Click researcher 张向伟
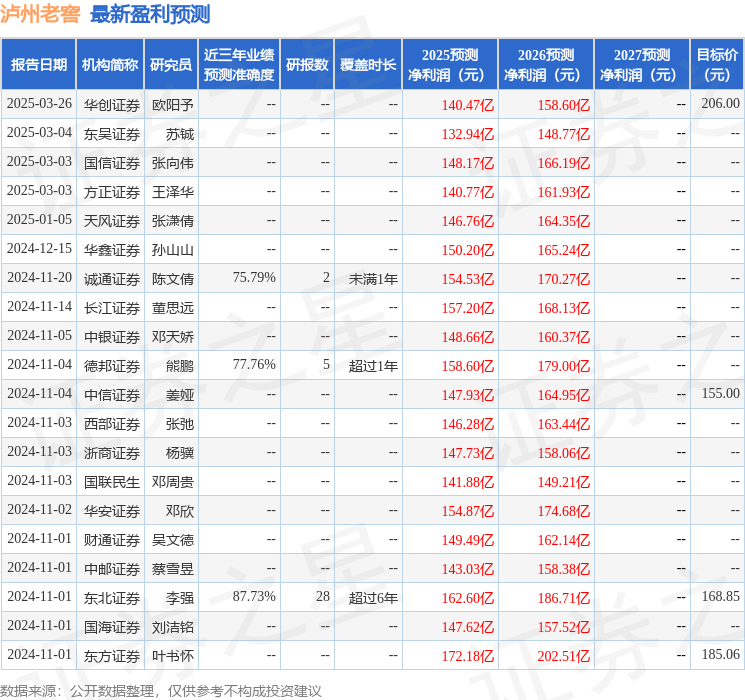745x700 pixels. tap(172, 163)
